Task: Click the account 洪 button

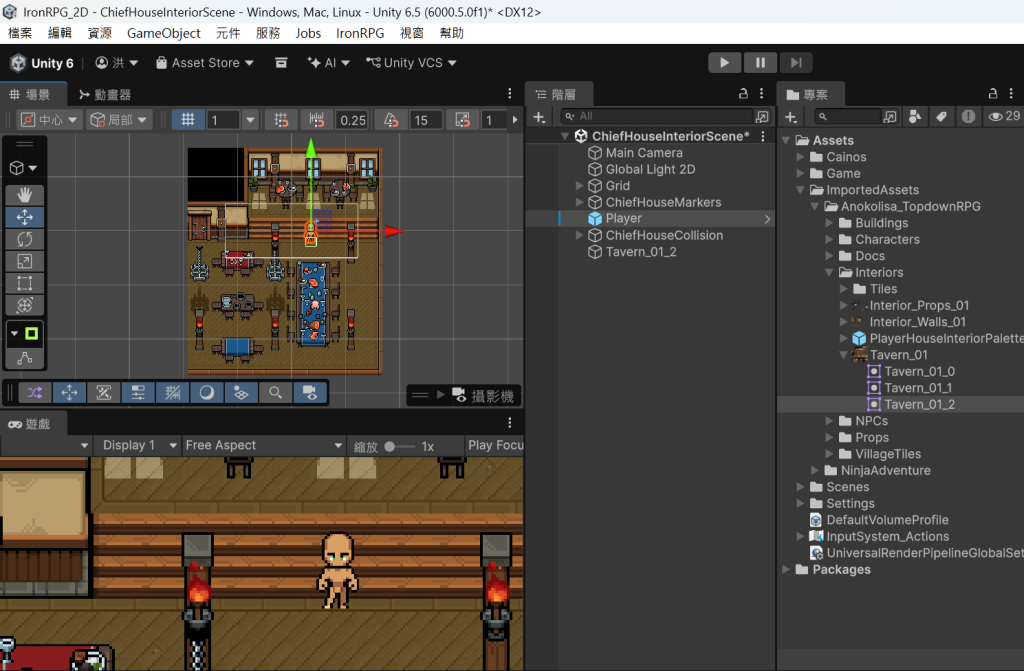Action: click(x=116, y=63)
